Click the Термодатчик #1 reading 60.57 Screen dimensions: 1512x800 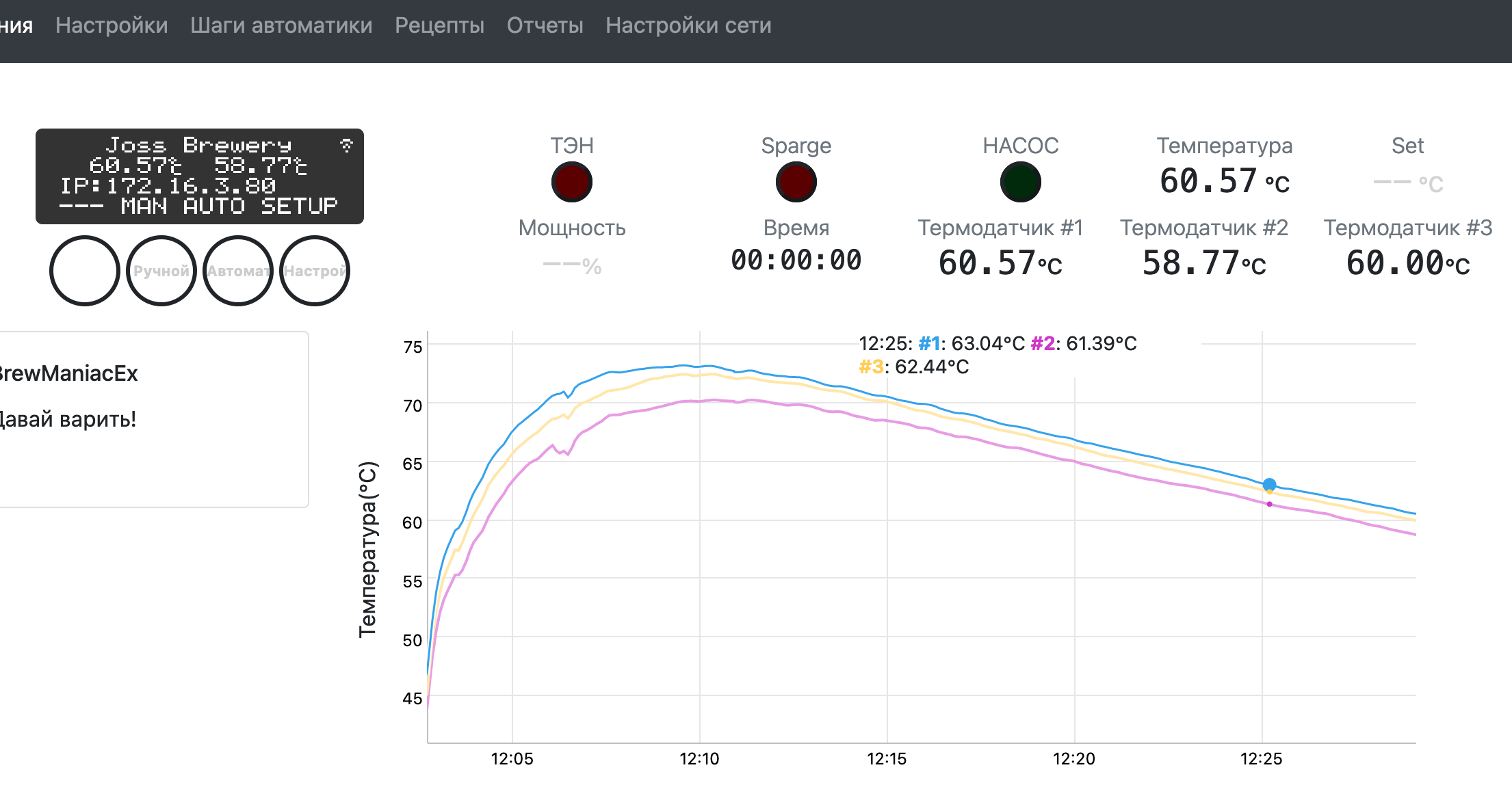[1000, 263]
